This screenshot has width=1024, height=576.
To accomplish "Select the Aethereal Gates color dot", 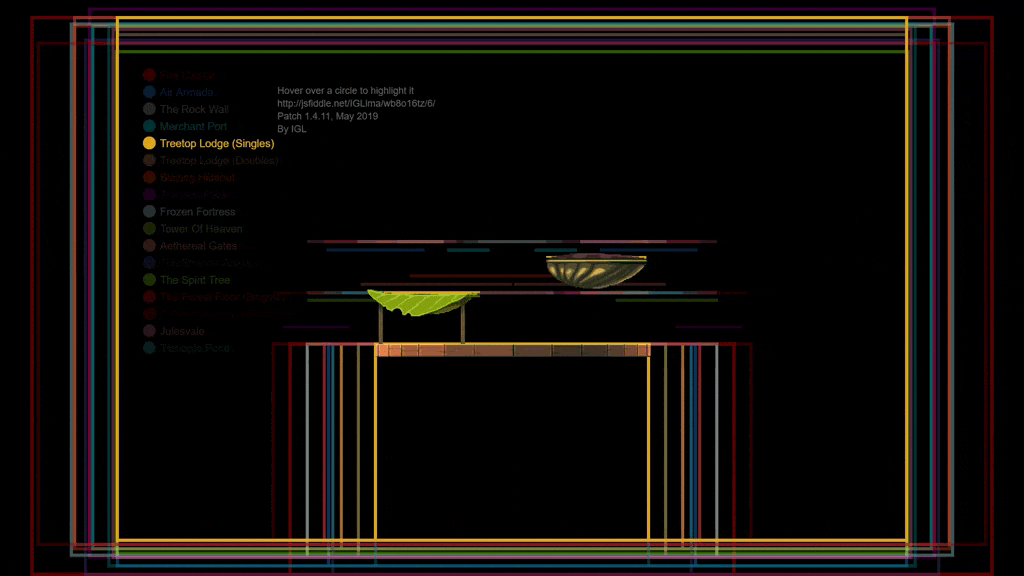I will [x=149, y=246].
